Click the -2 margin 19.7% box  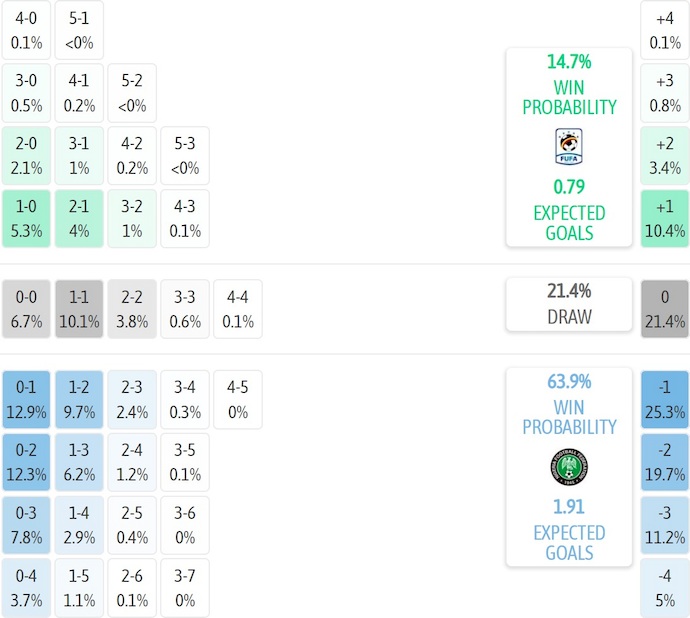(x=665, y=461)
